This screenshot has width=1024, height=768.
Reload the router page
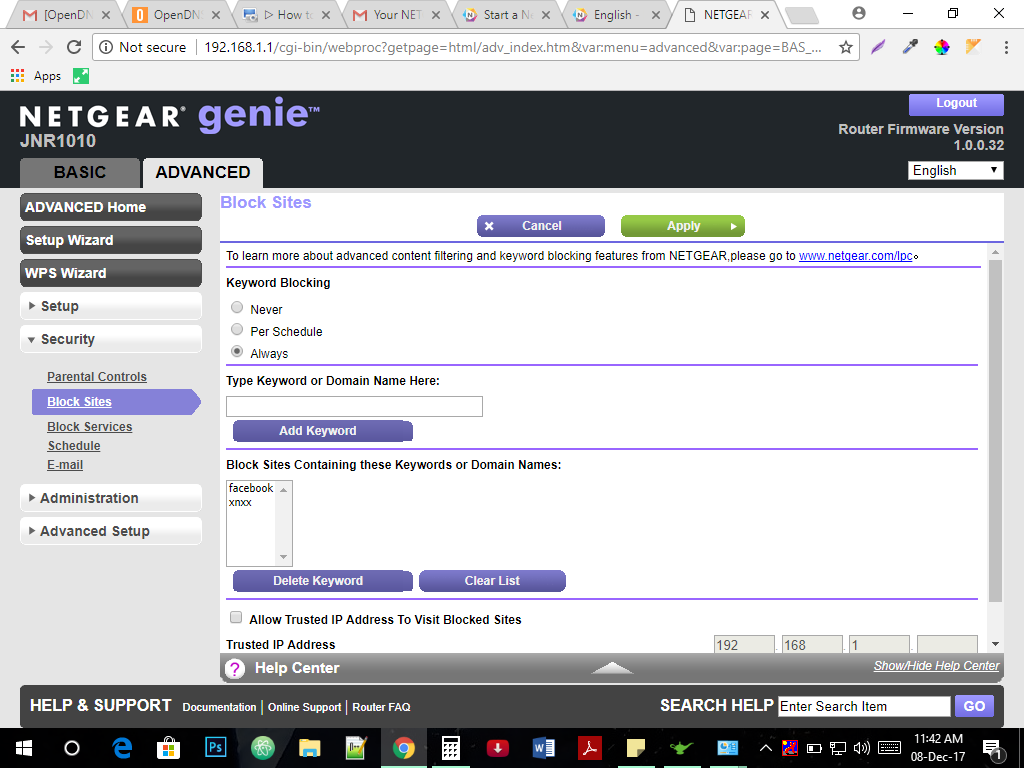[x=74, y=47]
